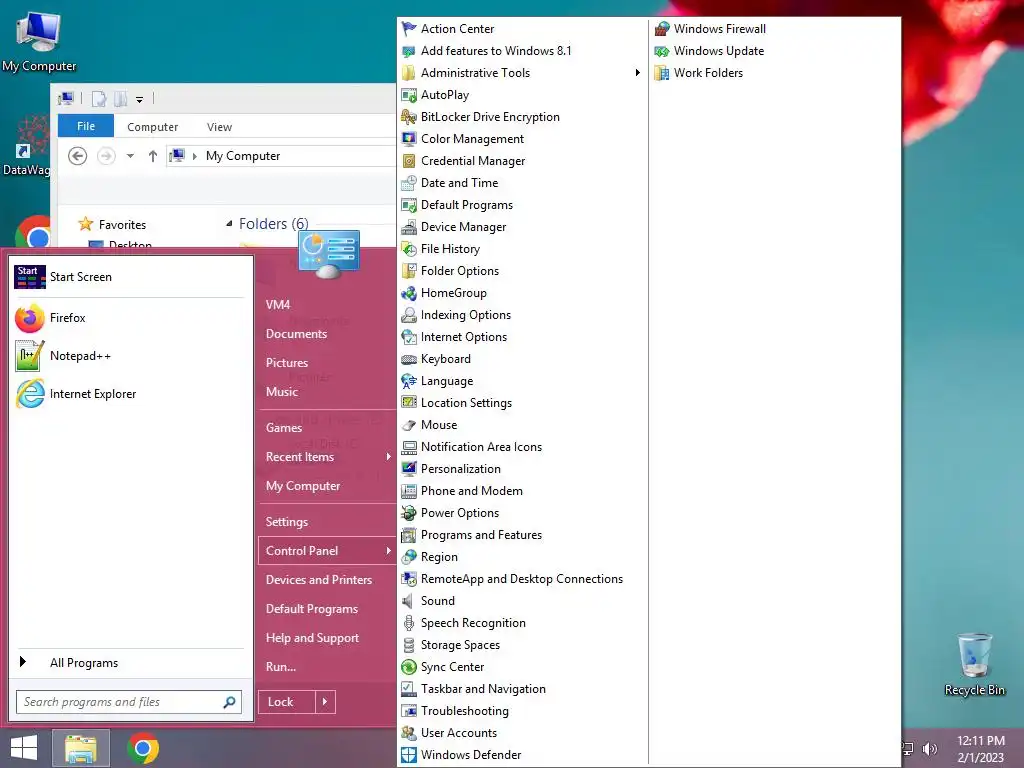
Task: Open the File tab in Explorer
Action: pos(86,126)
